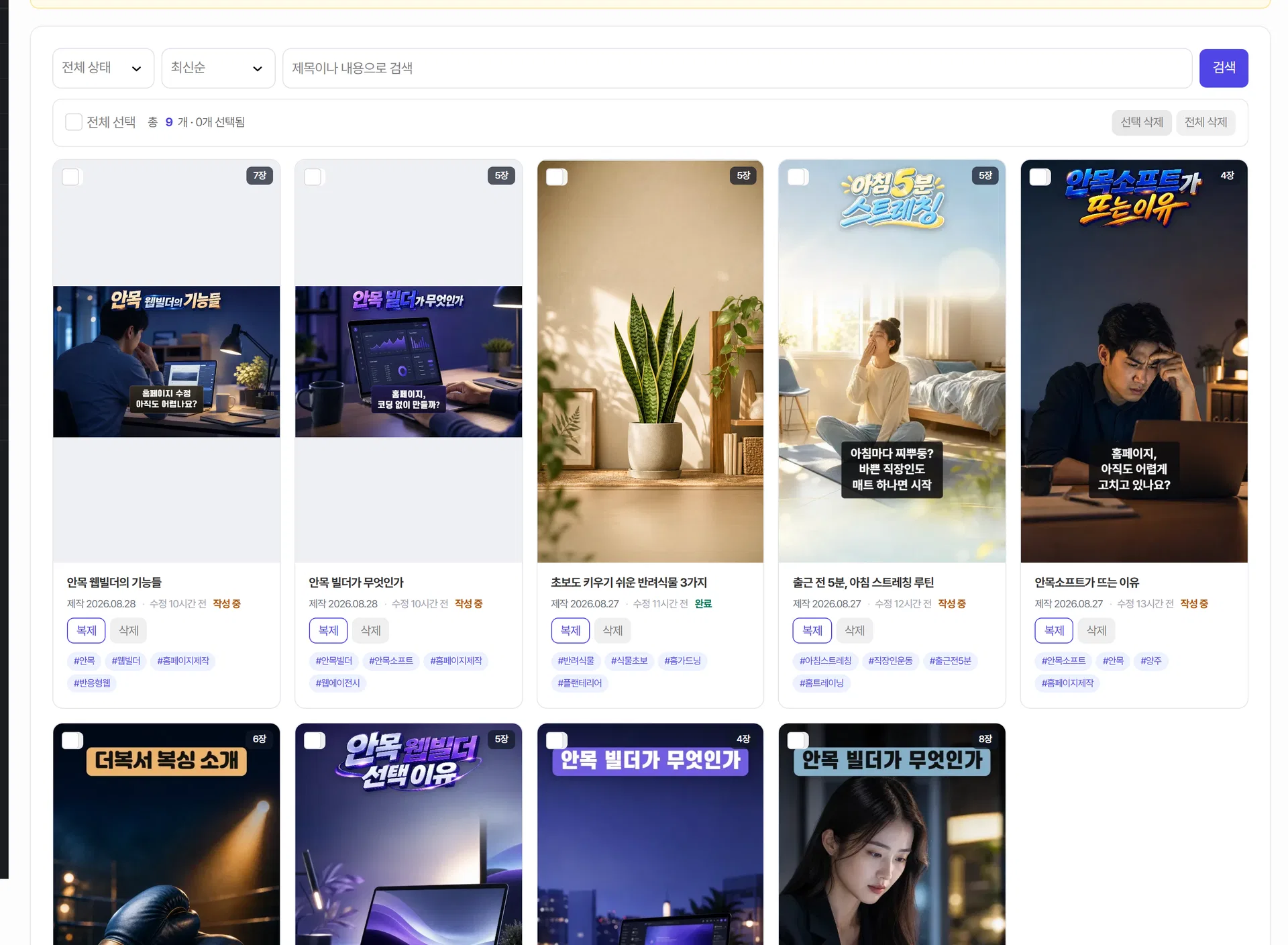1288x945 pixels.
Task: Check the 안목소프트가 뜨는 이유 card checkbox
Action: (1040, 177)
